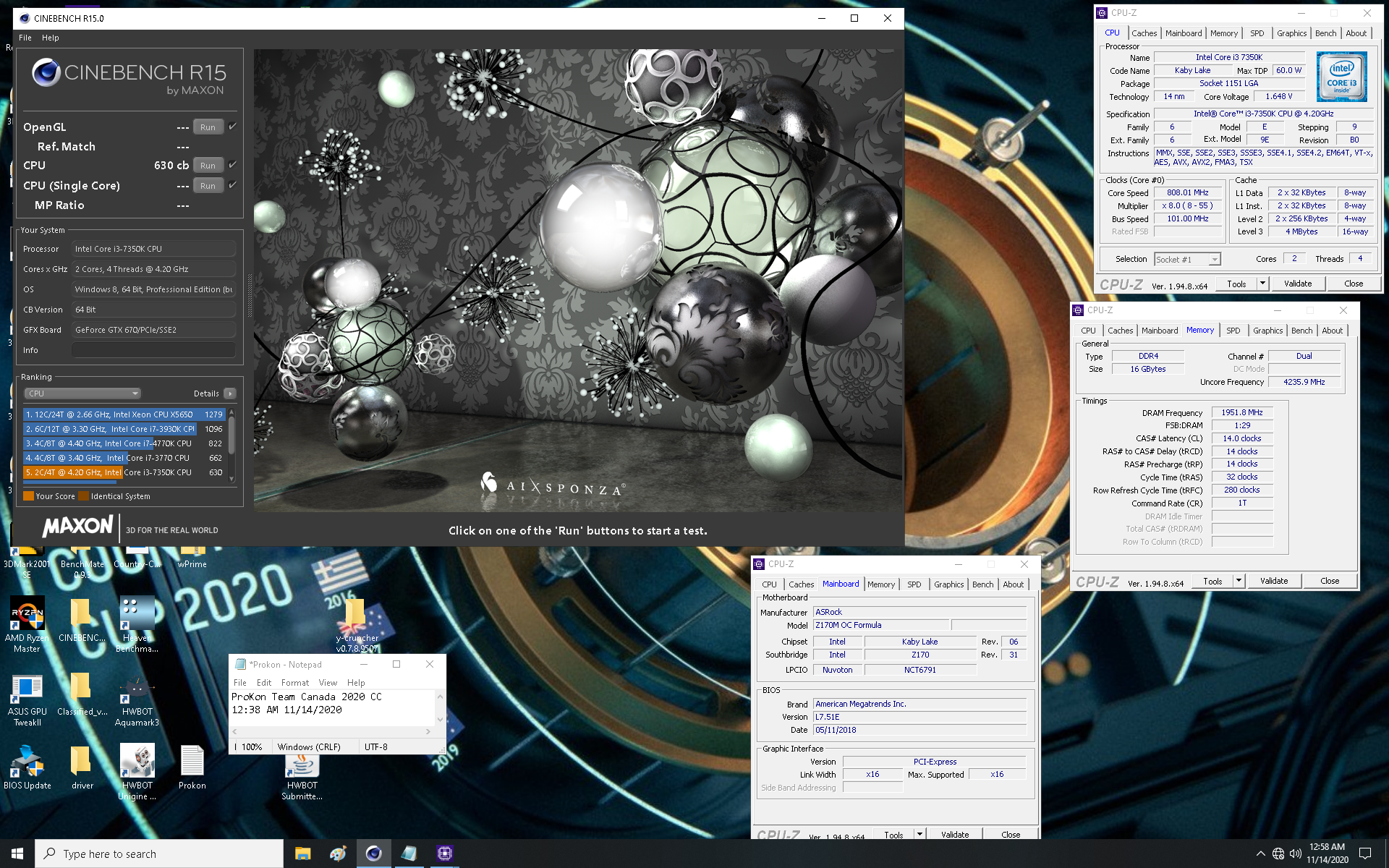Open ASUS GPU TweakII desktop icon

point(27,699)
